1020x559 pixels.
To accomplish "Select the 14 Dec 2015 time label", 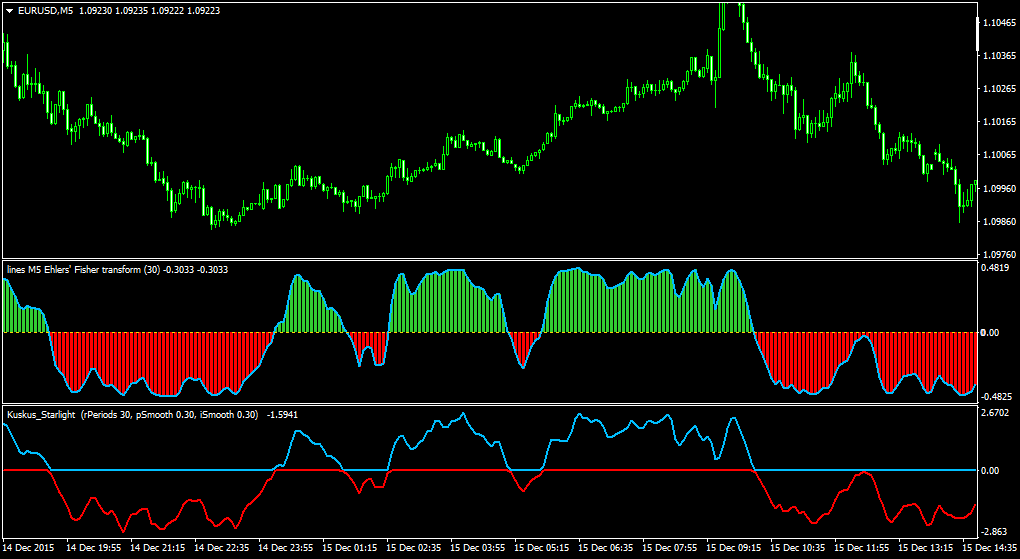I will 29,549.
